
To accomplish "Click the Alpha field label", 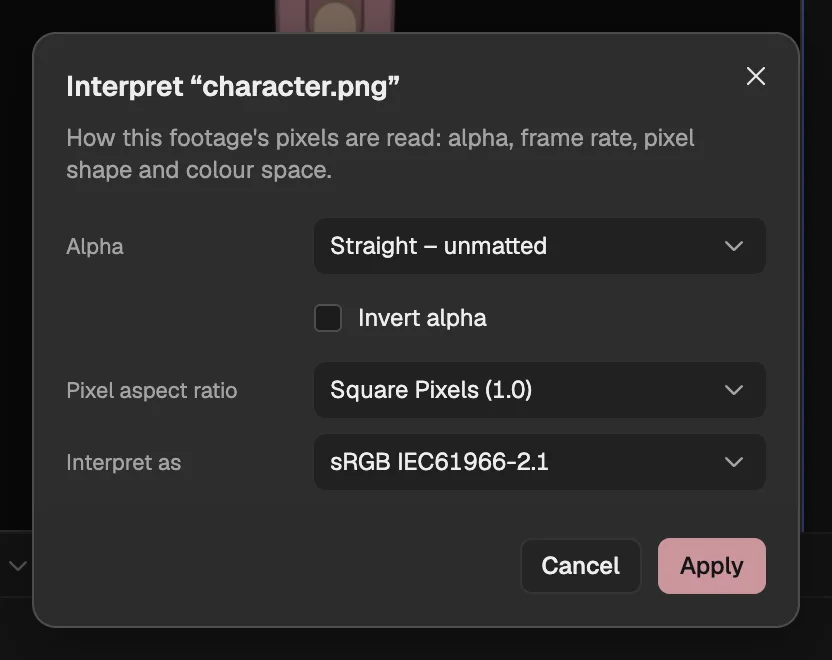I will pos(95,247).
